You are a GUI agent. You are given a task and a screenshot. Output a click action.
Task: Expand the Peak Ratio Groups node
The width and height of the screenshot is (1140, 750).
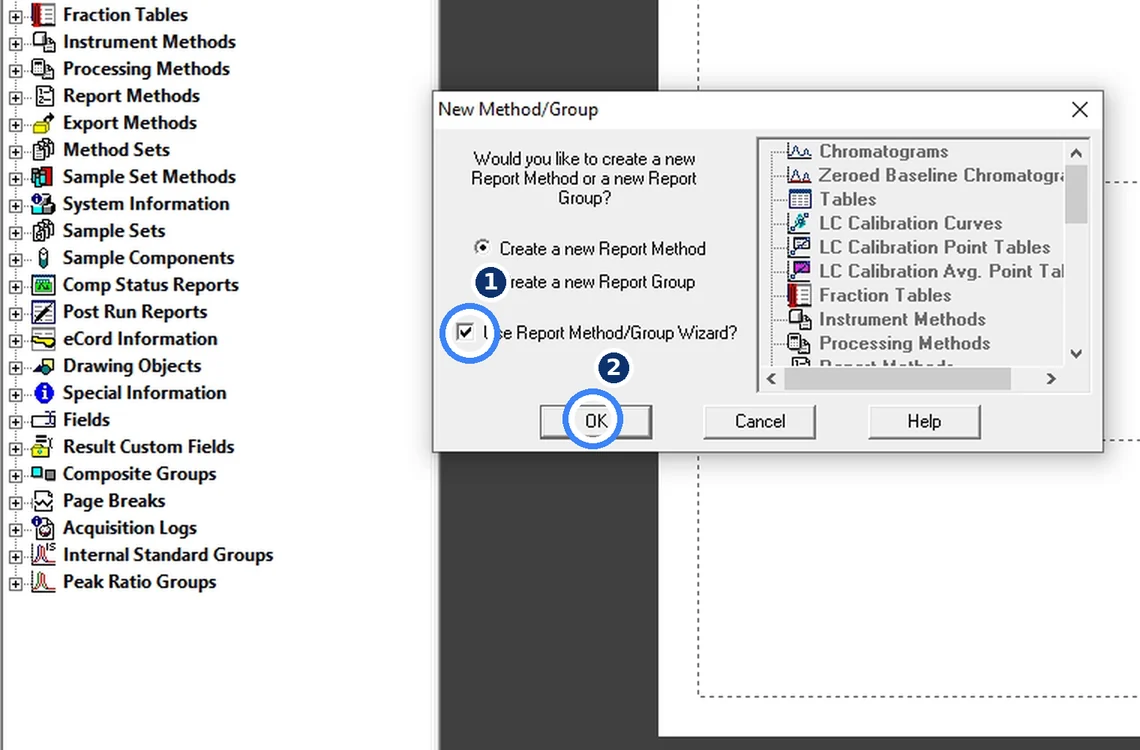[15, 584]
